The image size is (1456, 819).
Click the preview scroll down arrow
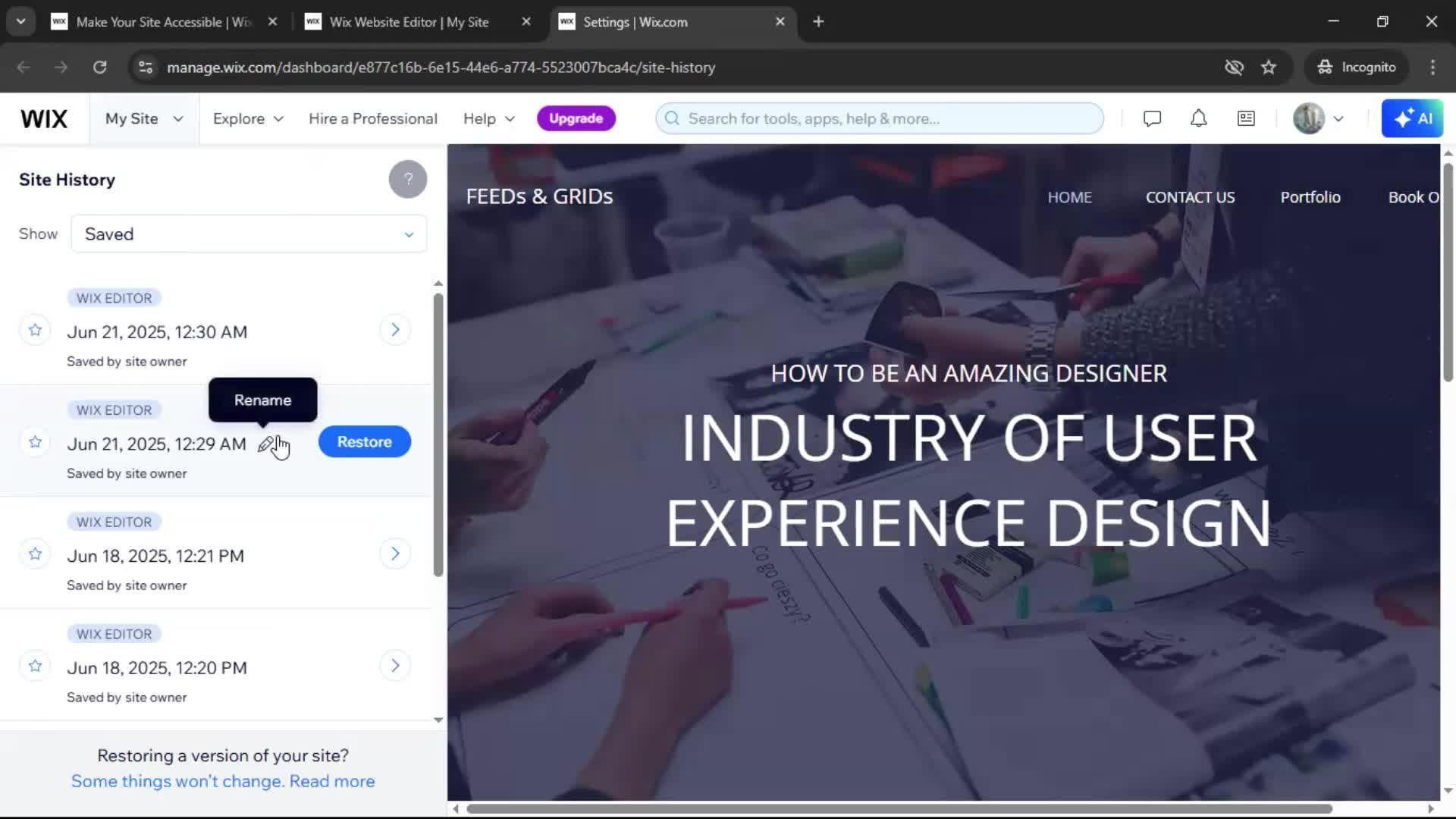[x=1448, y=791]
